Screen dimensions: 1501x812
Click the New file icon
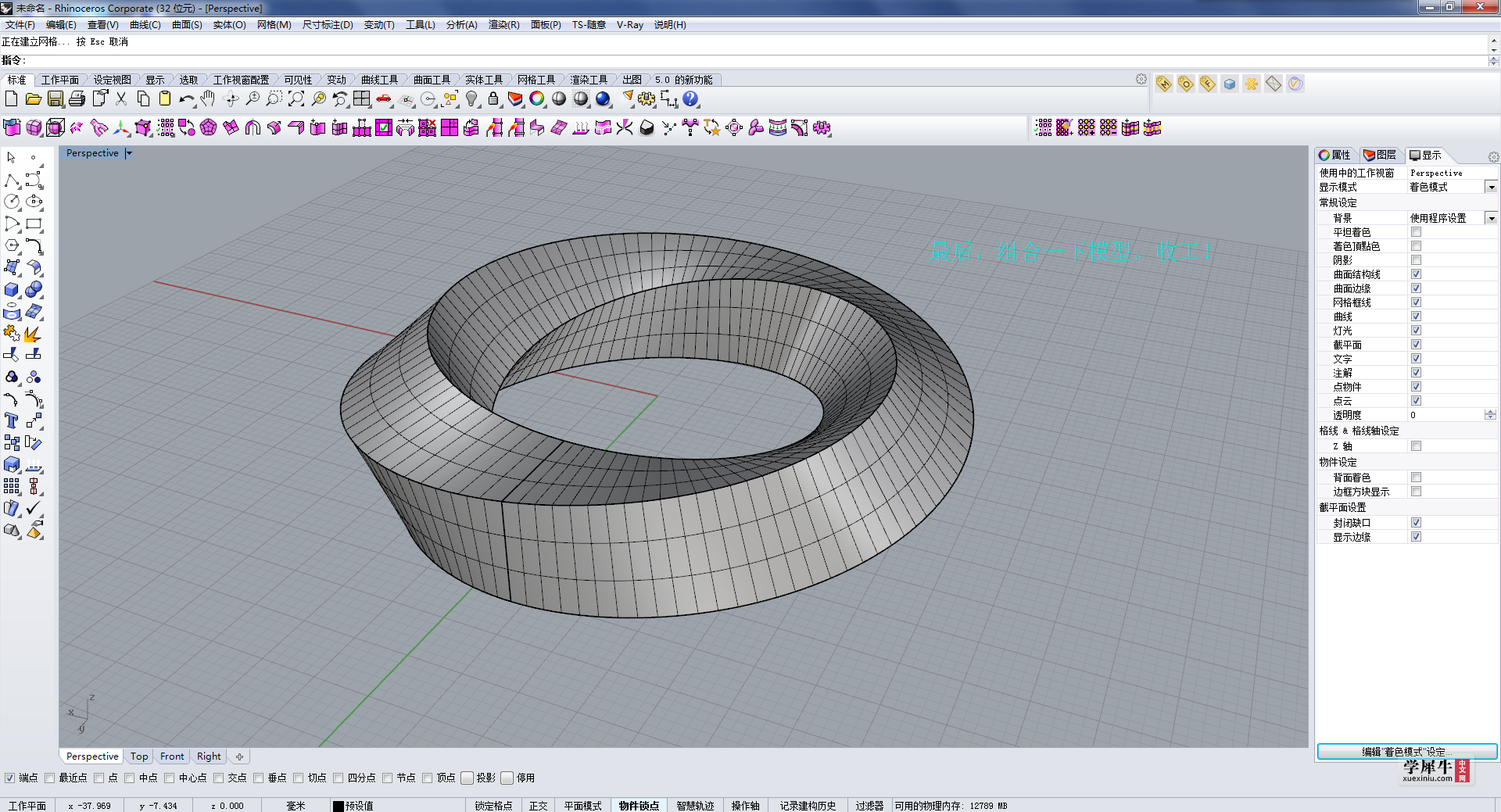pos(11,99)
